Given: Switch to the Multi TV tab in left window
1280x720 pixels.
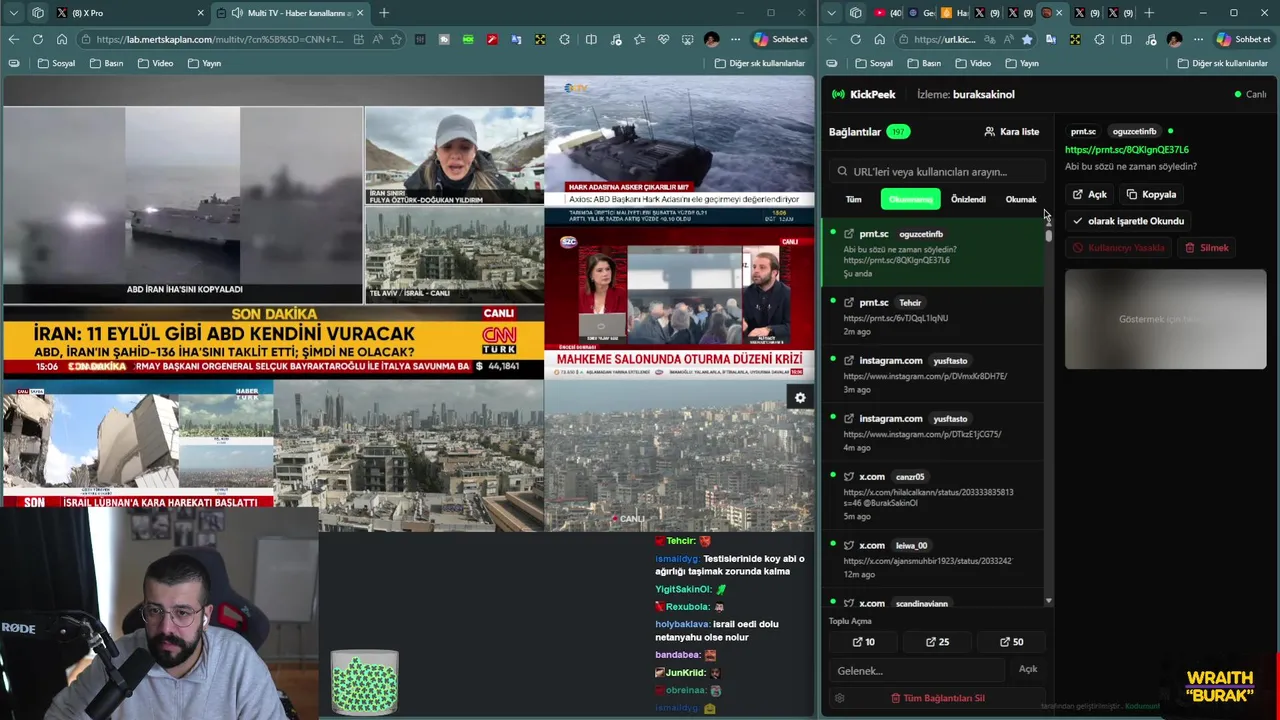Looking at the screenshot, I should 290,13.
